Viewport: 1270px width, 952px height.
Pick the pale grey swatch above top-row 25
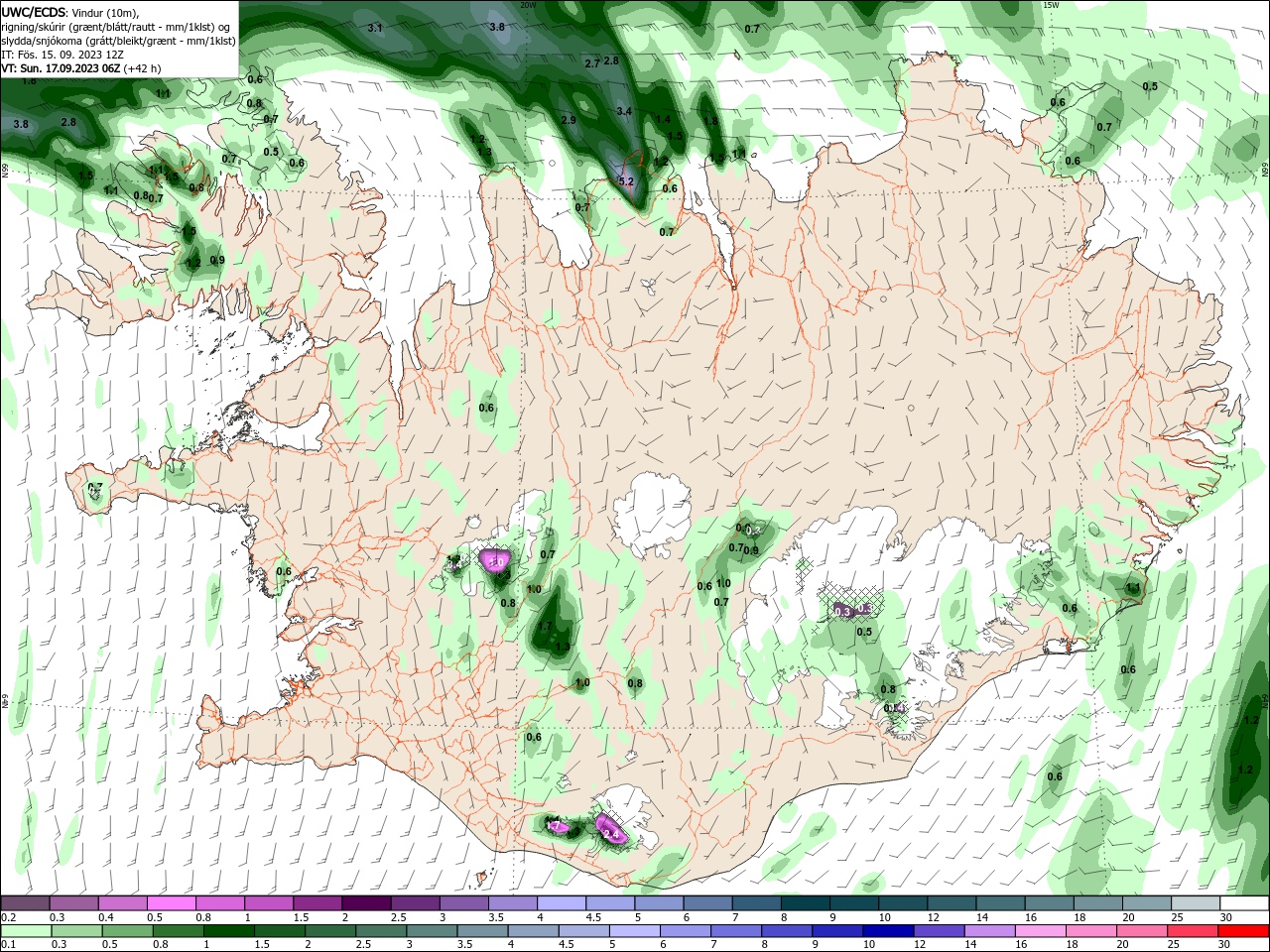click(1196, 903)
